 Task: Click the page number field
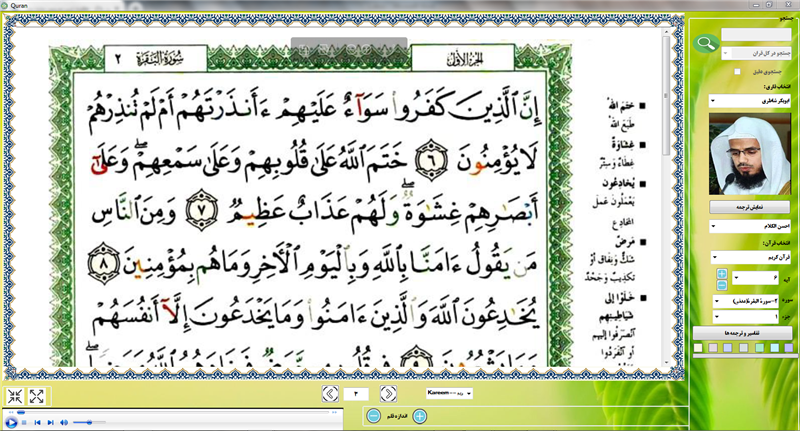356,394
